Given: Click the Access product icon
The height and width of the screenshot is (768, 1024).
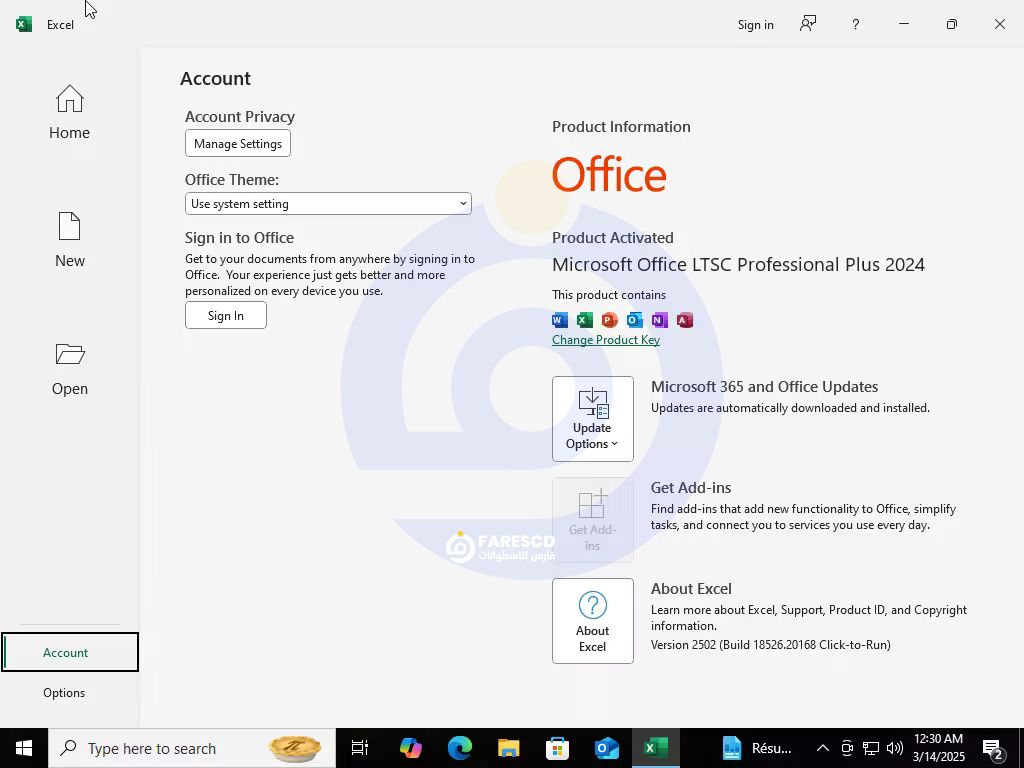Looking at the screenshot, I should coord(684,320).
